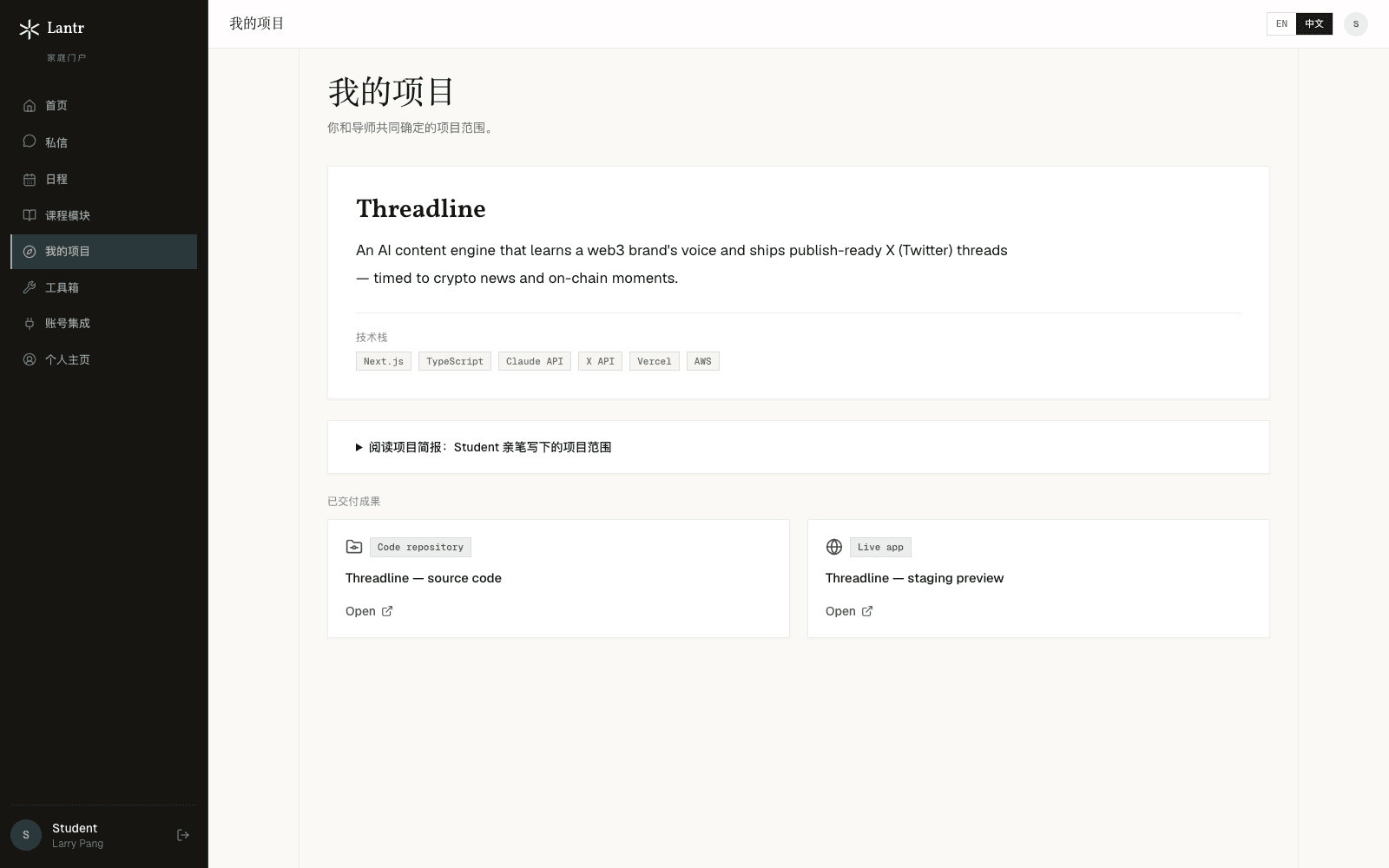Click the Threadline project heading

tap(421, 208)
